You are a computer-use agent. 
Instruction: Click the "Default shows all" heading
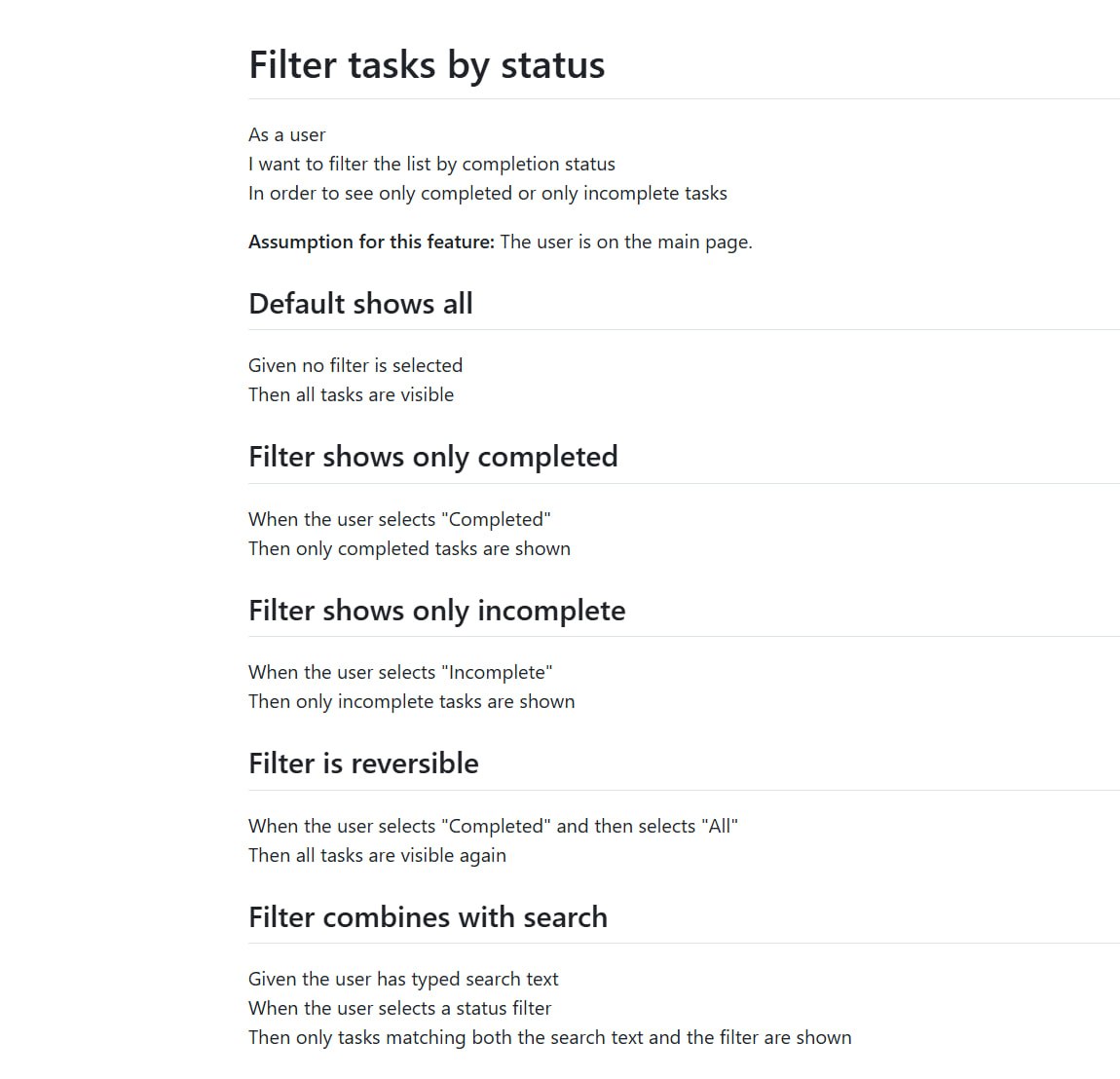pos(360,304)
